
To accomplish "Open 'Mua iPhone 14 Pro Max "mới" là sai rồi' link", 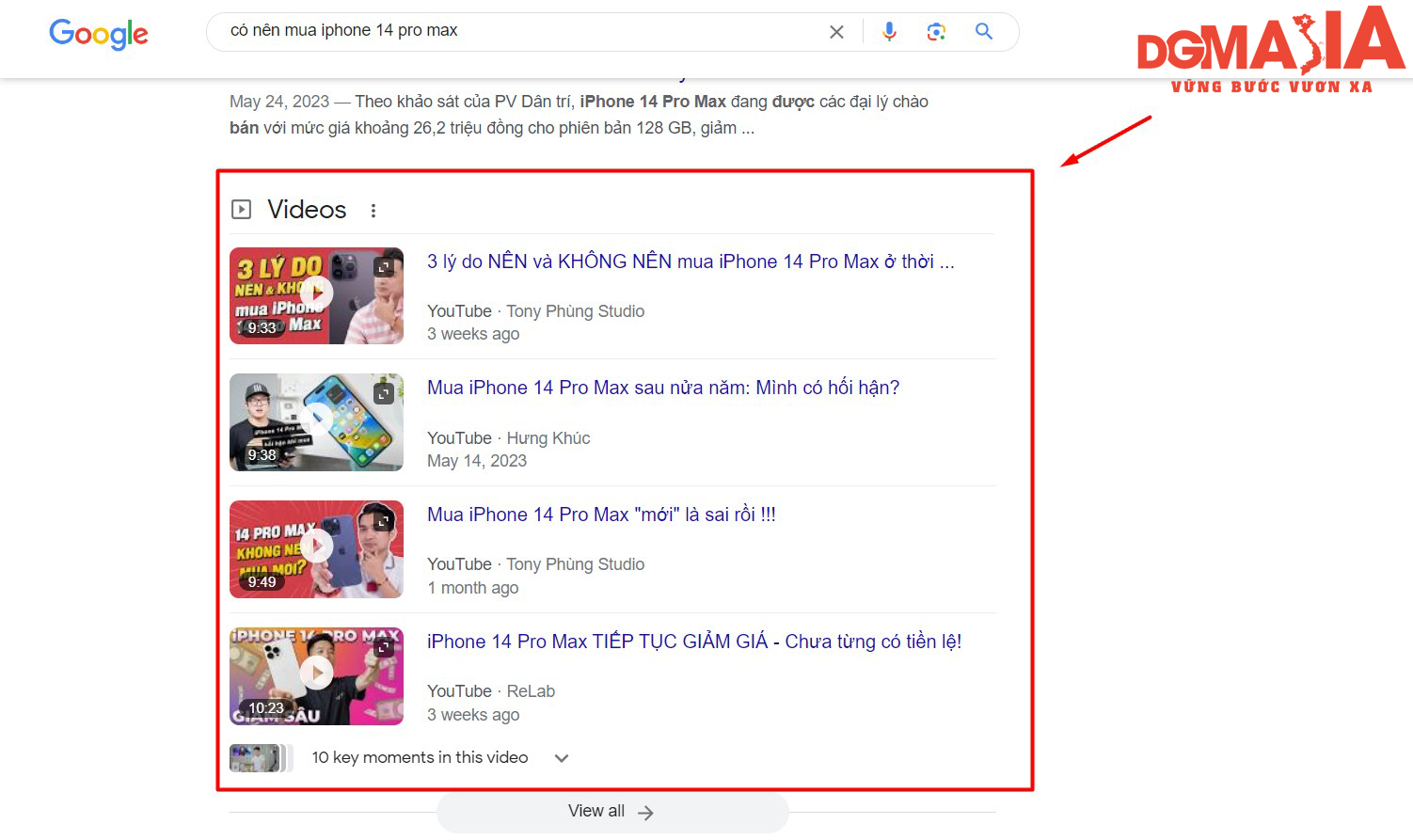I will pos(601,515).
